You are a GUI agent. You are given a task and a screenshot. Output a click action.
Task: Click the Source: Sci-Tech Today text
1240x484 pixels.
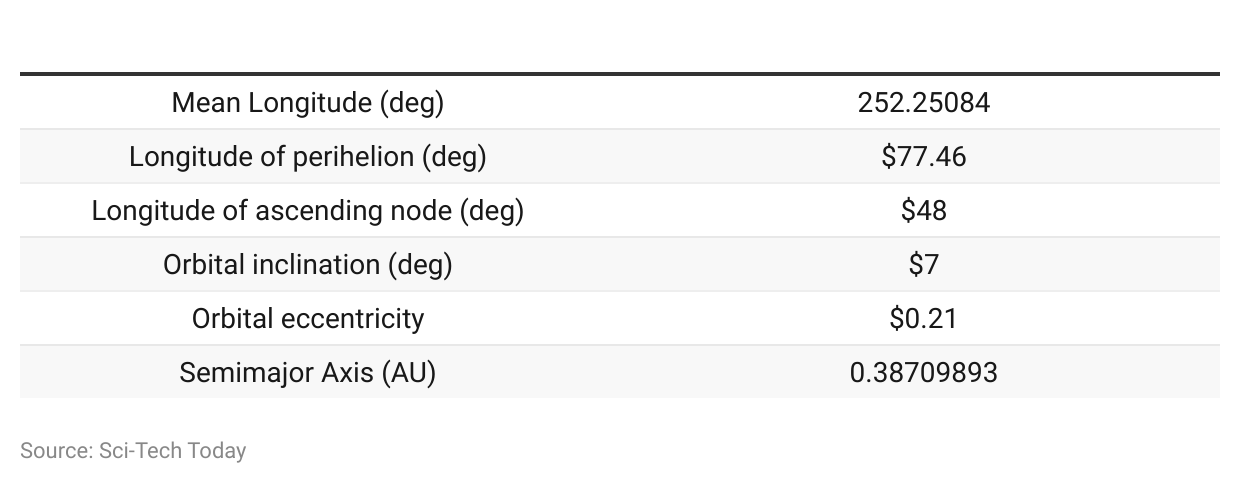(x=133, y=451)
